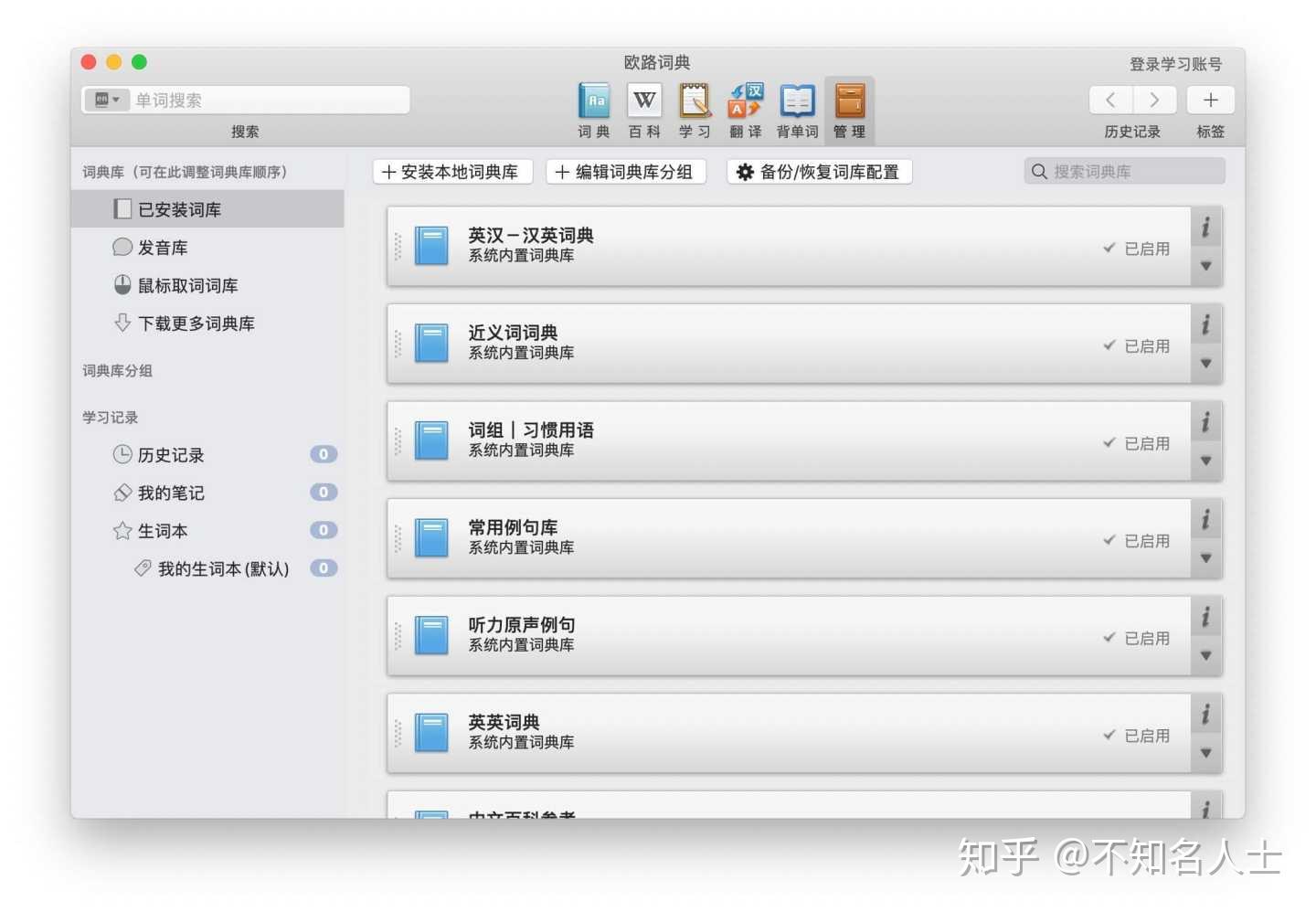Open 备份/恢复词库配置 settings
Viewport: 1316px width, 912px height.
pos(818,171)
